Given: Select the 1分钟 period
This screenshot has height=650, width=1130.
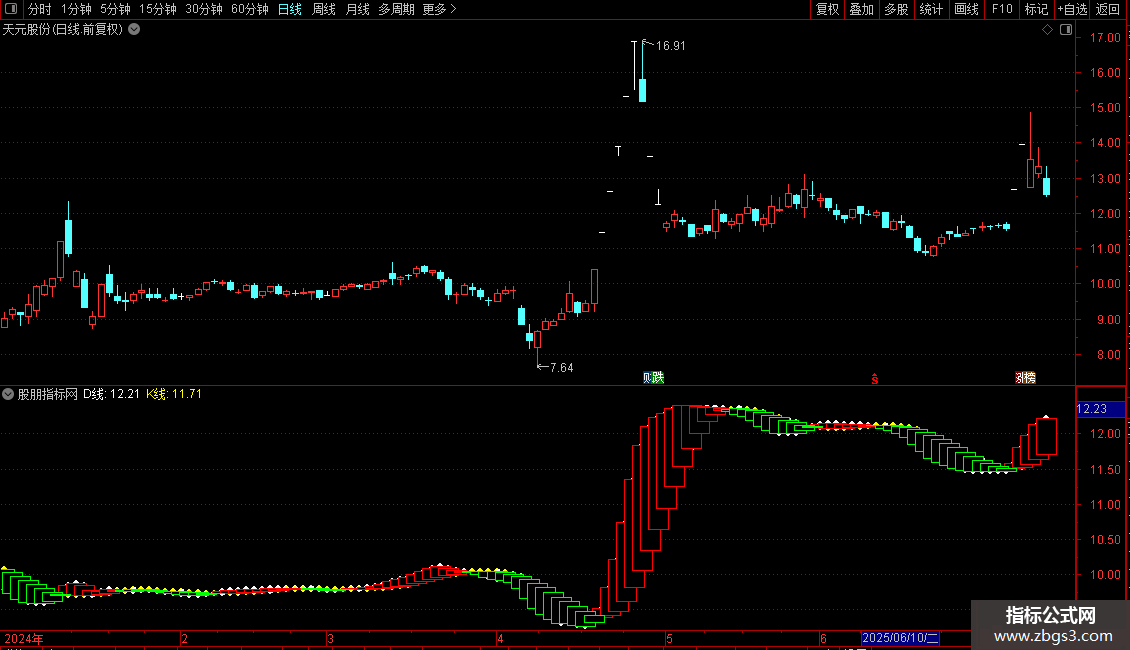Looking at the screenshot, I should coord(76,9).
